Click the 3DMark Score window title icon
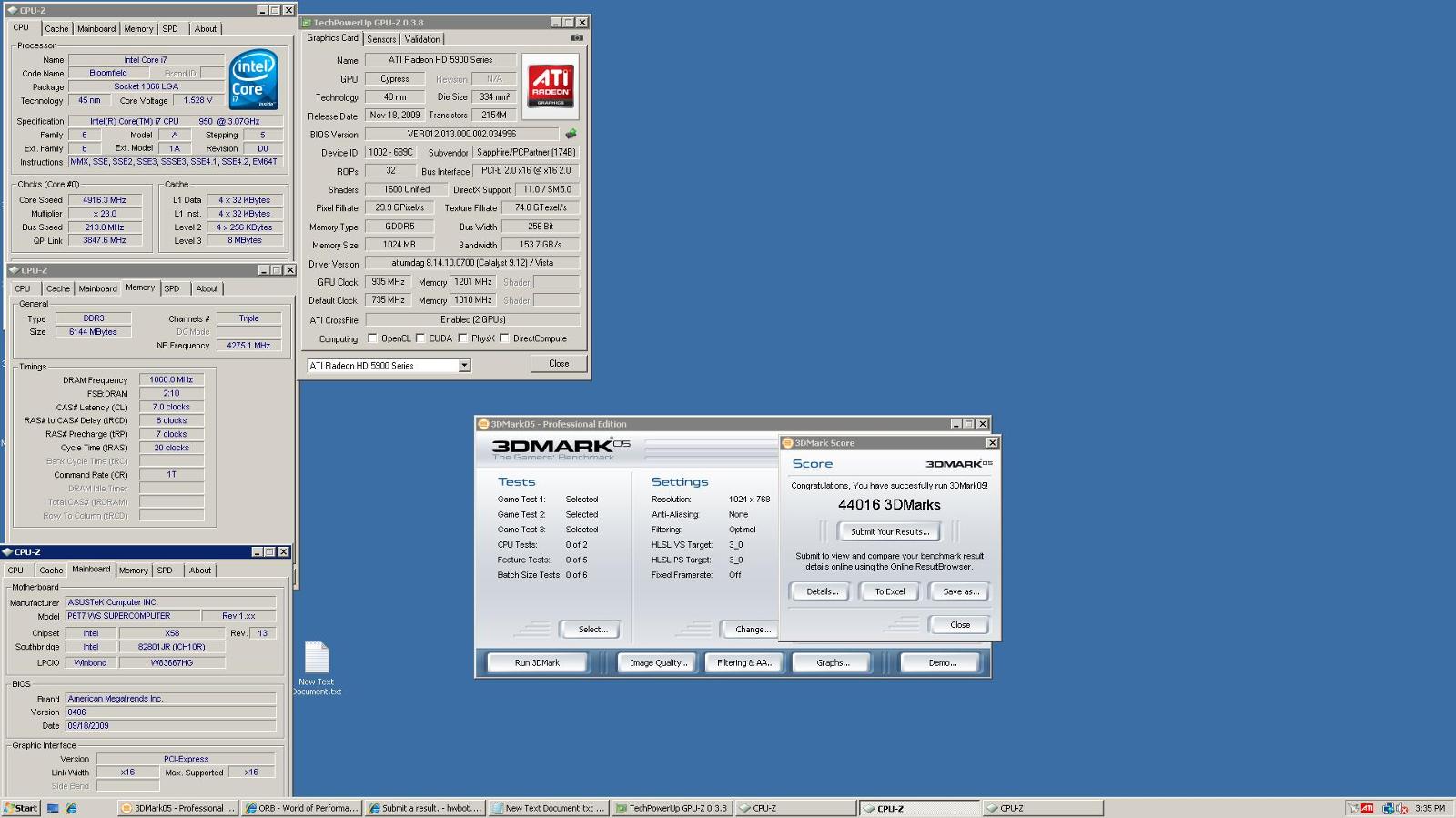 tap(788, 443)
